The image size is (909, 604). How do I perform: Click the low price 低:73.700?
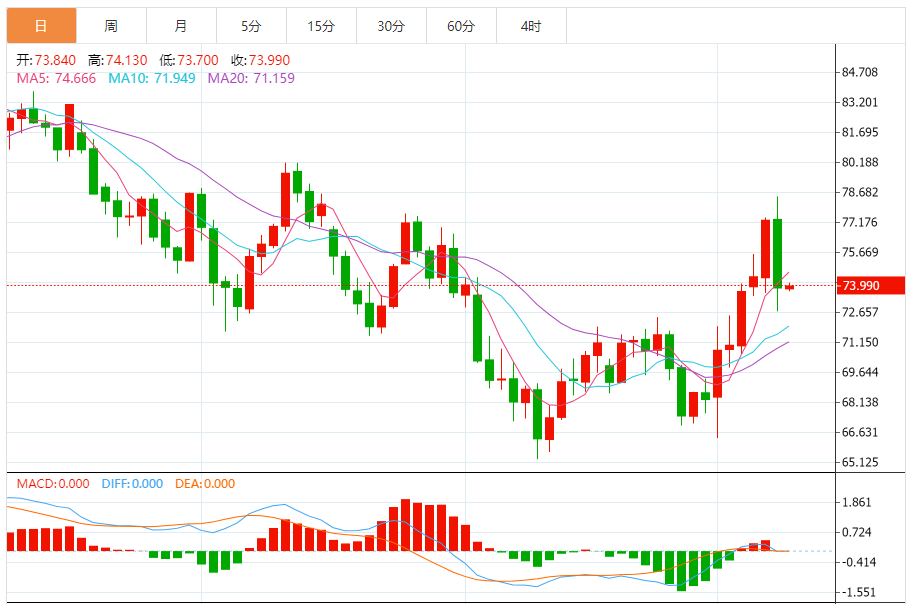click(189, 60)
